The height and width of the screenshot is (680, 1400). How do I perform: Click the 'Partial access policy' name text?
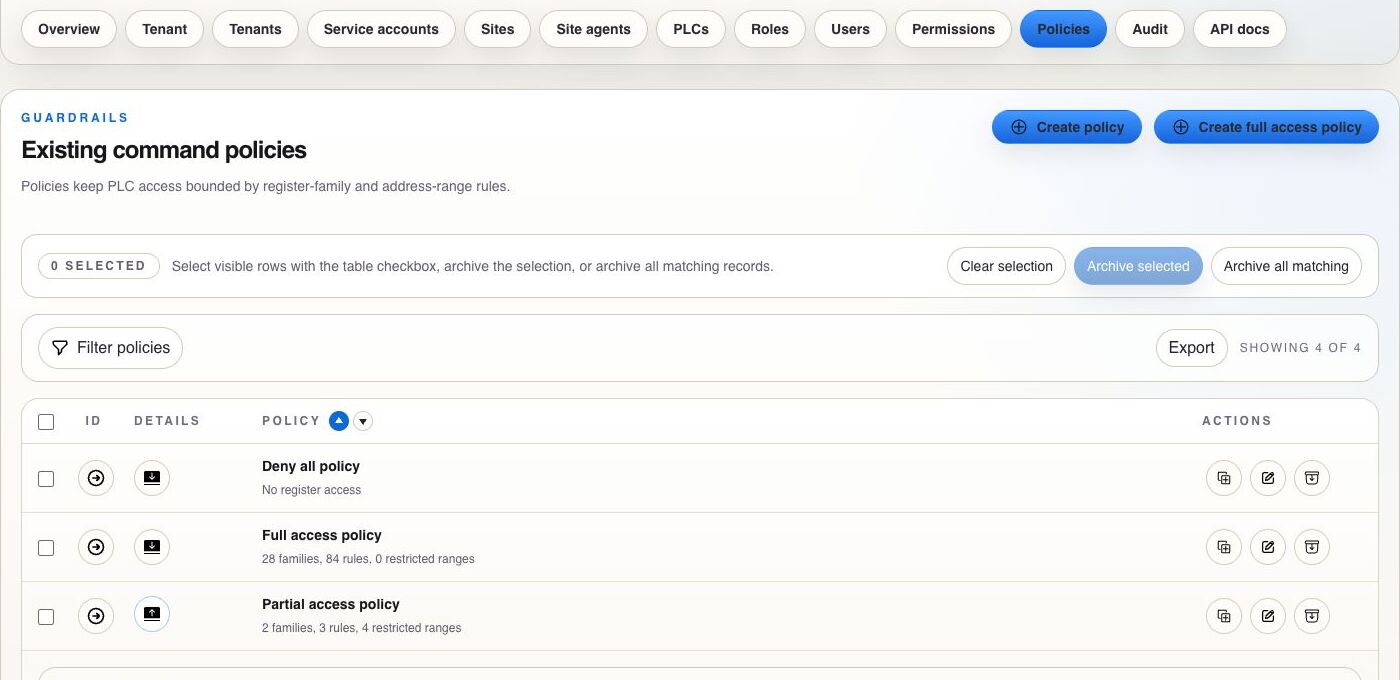point(331,604)
